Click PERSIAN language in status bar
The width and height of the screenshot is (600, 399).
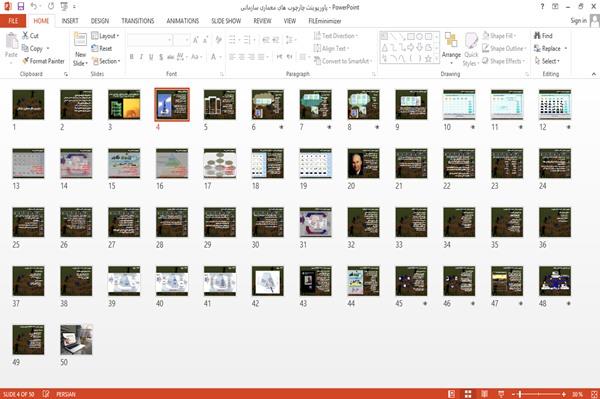pos(66,394)
